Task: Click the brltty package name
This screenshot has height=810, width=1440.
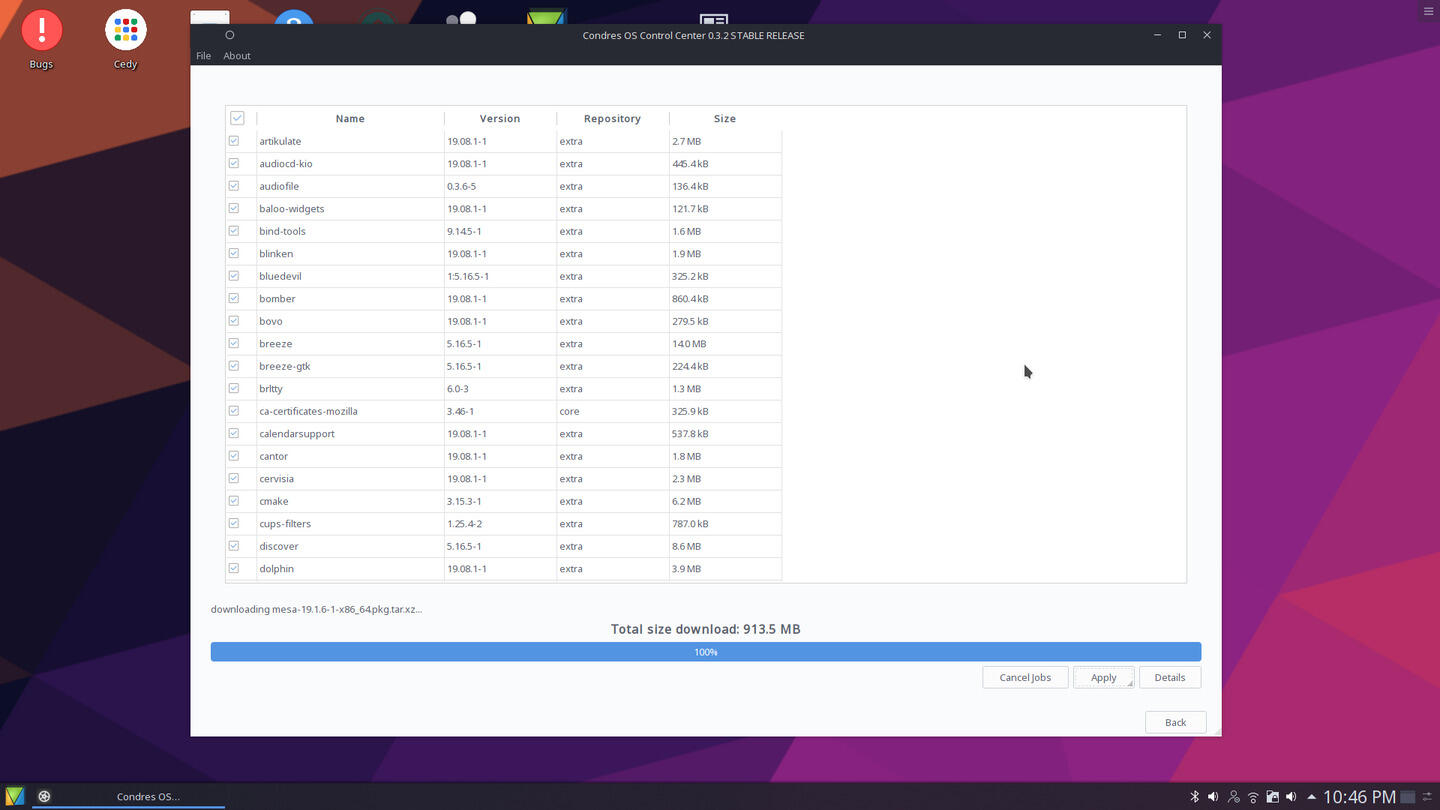Action: [271, 389]
